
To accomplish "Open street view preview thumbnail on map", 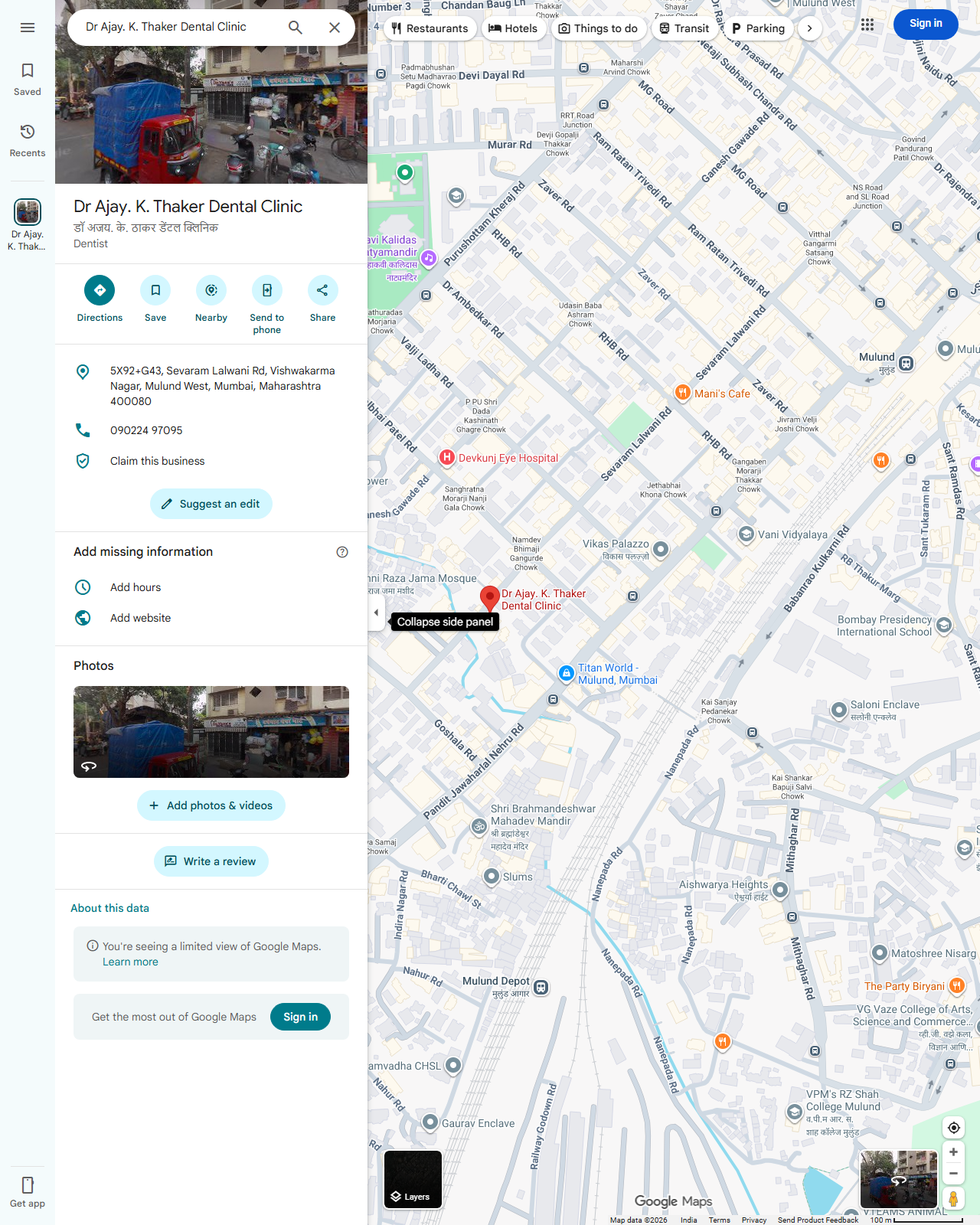I will coord(899,1180).
